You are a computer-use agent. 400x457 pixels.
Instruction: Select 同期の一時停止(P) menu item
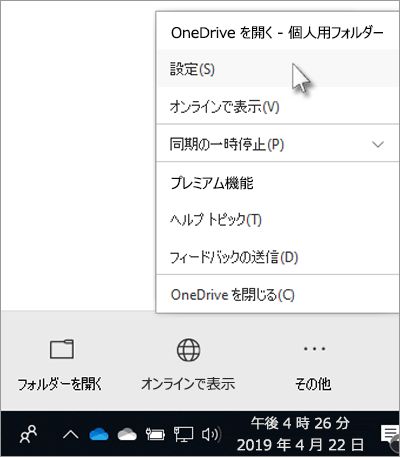(x=278, y=144)
